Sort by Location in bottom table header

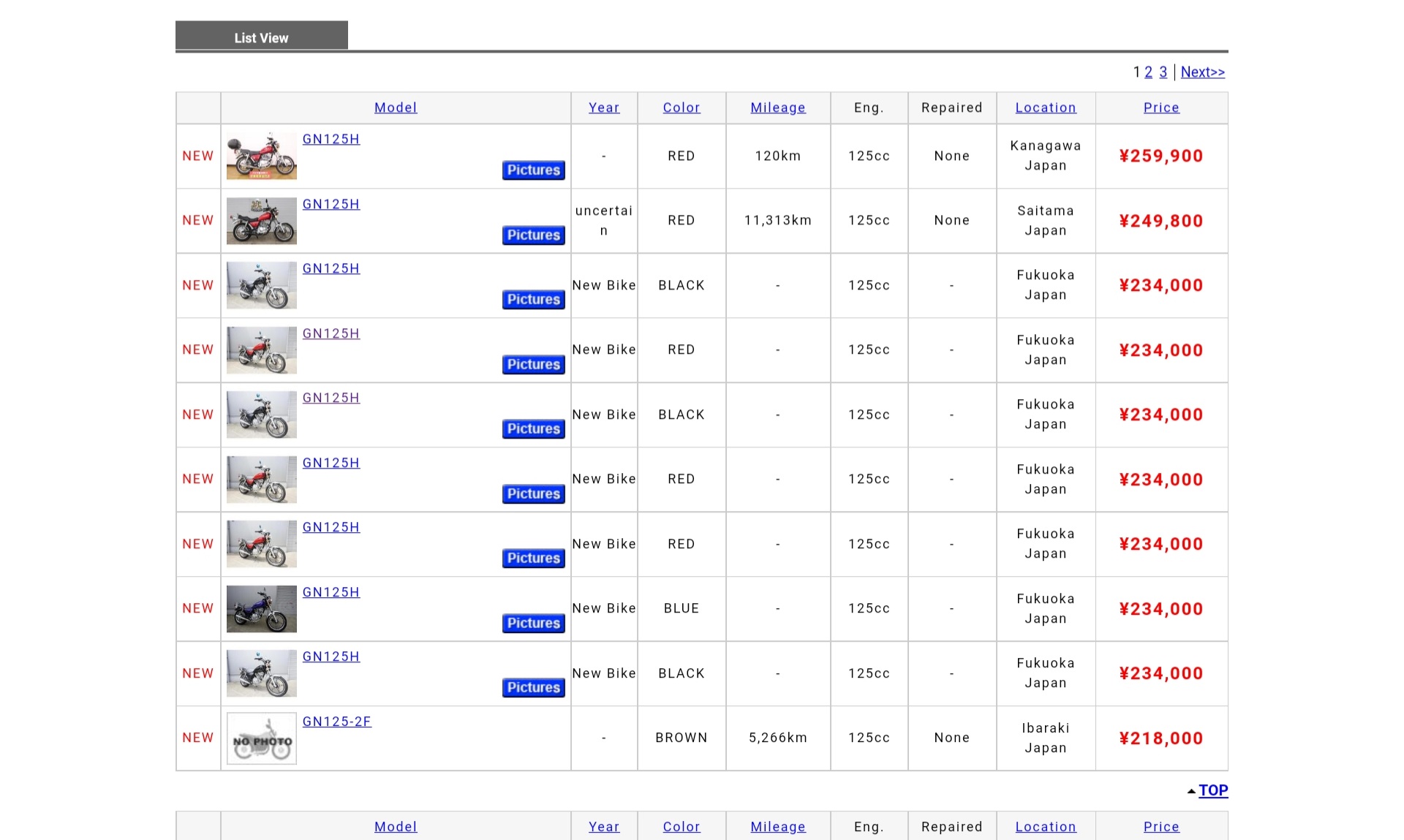tap(1046, 827)
